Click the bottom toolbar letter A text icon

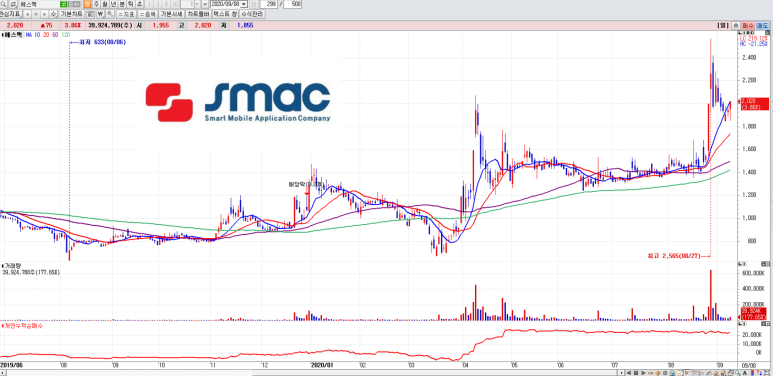pos(745,373)
